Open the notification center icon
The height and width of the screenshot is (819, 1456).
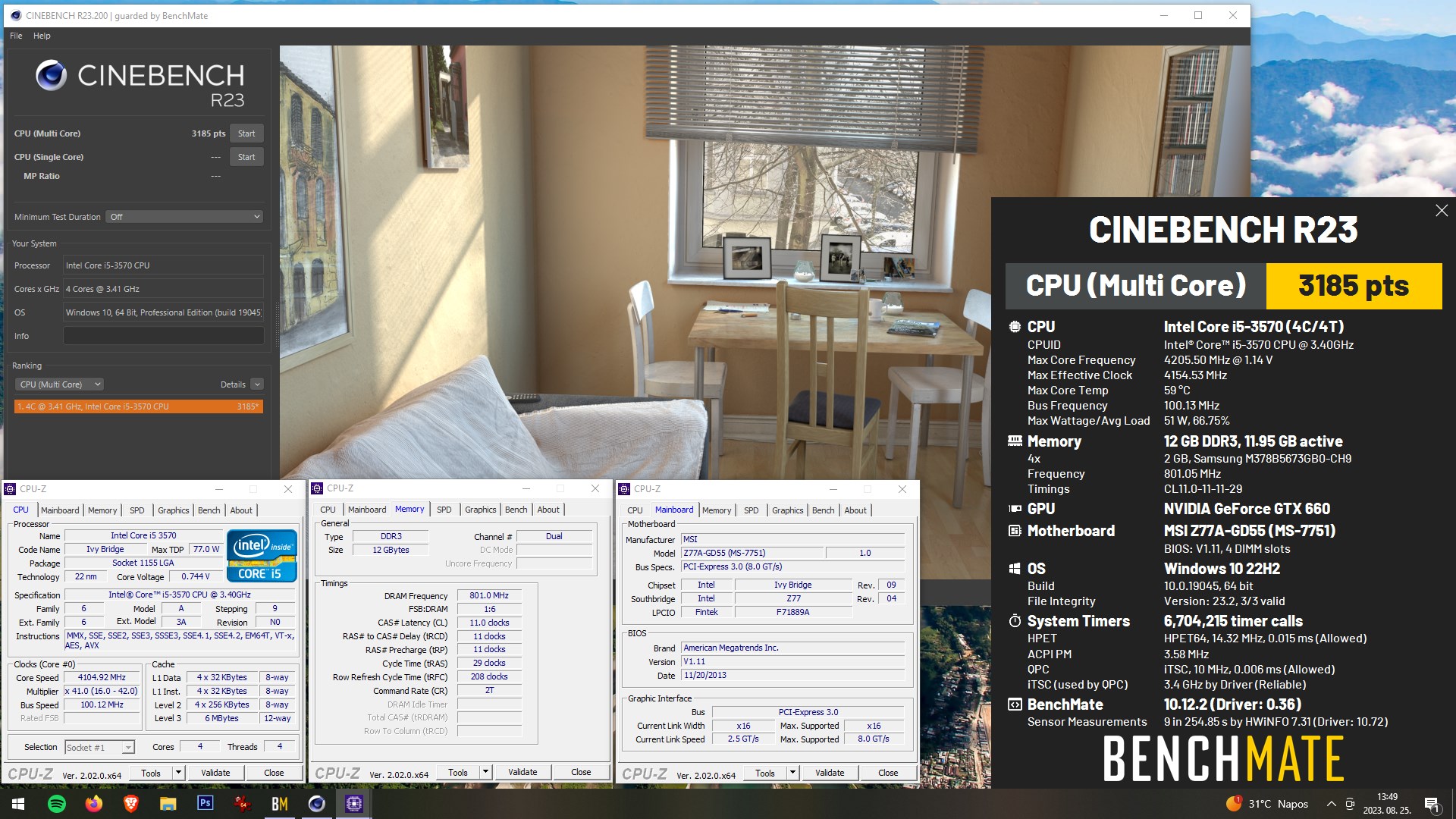[x=1432, y=804]
